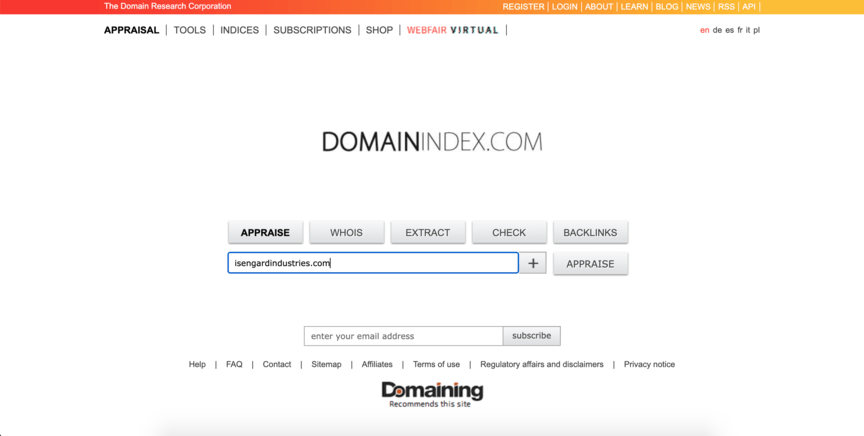
Task: Click the LOGIN link
Action: pyautogui.click(x=565, y=7)
